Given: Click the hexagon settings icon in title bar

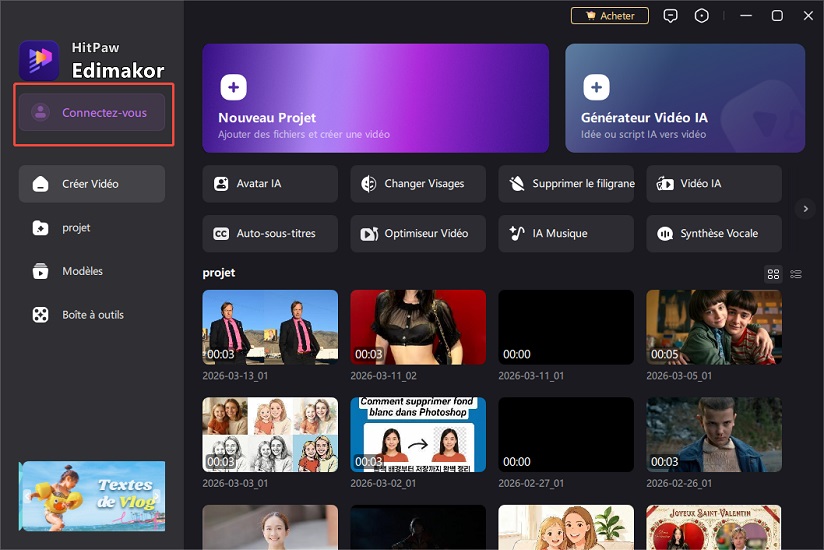Looking at the screenshot, I should point(702,16).
